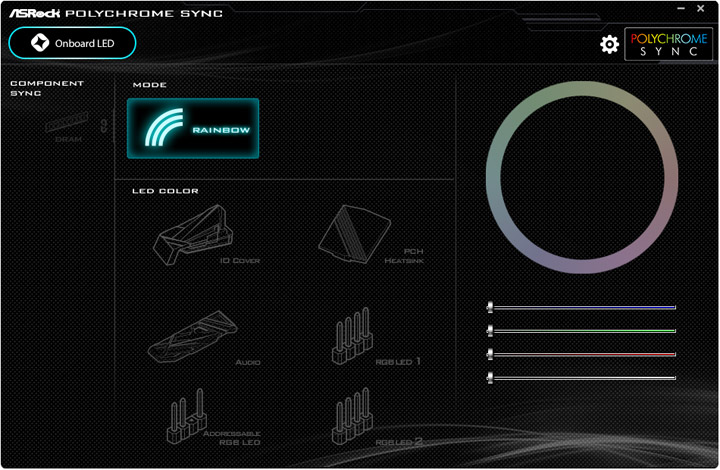This screenshot has height=470, width=720.
Task: Select the Addressable RGB LED header
Action: tap(213, 417)
